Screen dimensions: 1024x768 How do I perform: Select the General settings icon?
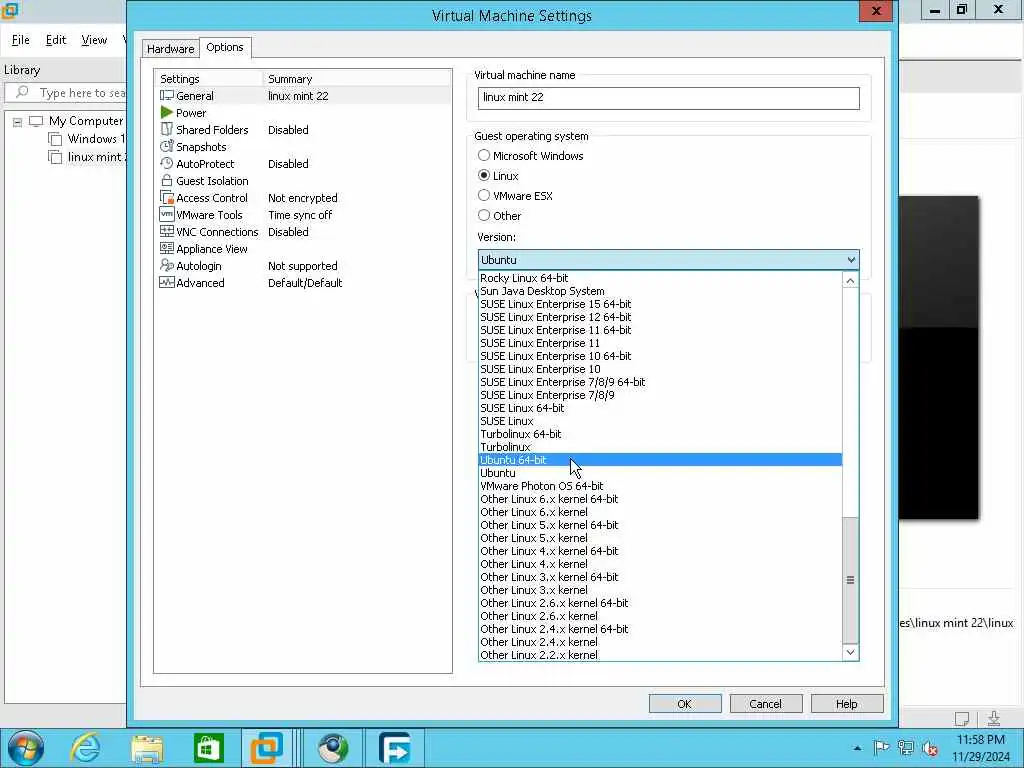[167, 95]
